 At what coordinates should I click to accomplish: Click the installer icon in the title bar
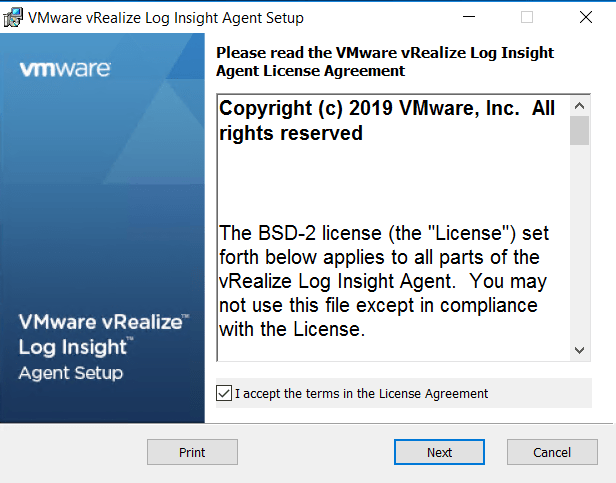pos(13,17)
